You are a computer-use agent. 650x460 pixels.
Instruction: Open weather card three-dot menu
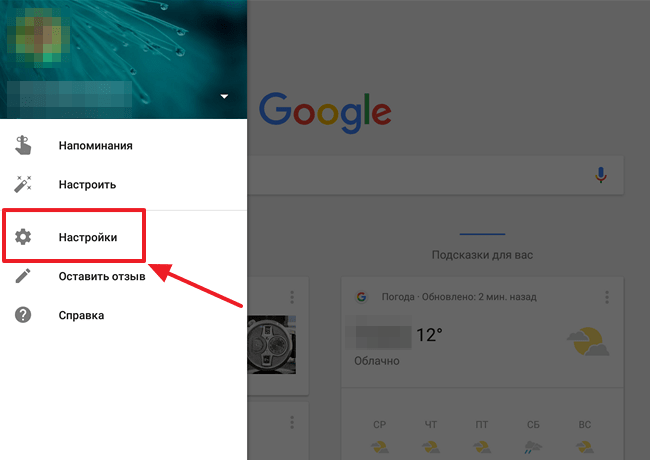click(x=607, y=297)
